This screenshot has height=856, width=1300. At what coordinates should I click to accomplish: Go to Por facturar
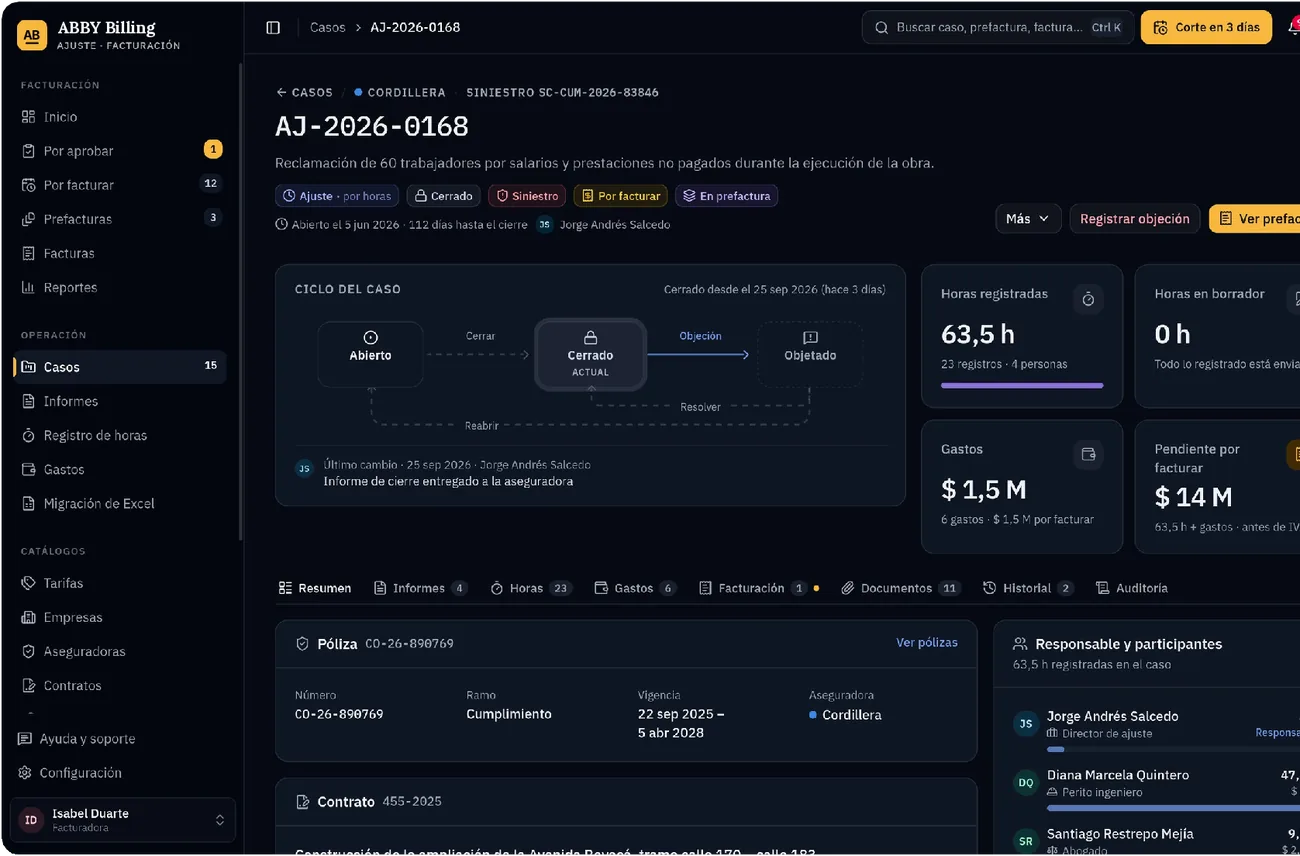120,185
